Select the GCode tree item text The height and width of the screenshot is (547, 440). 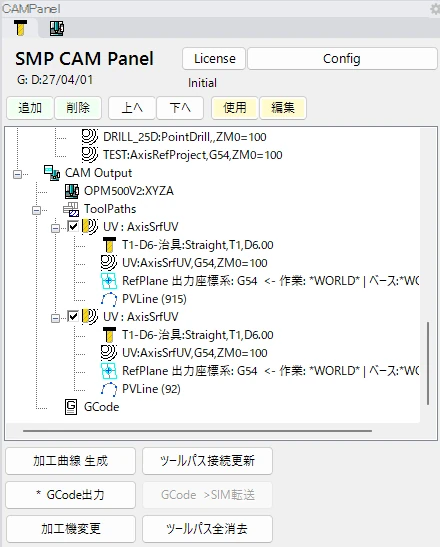(x=102, y=407)
